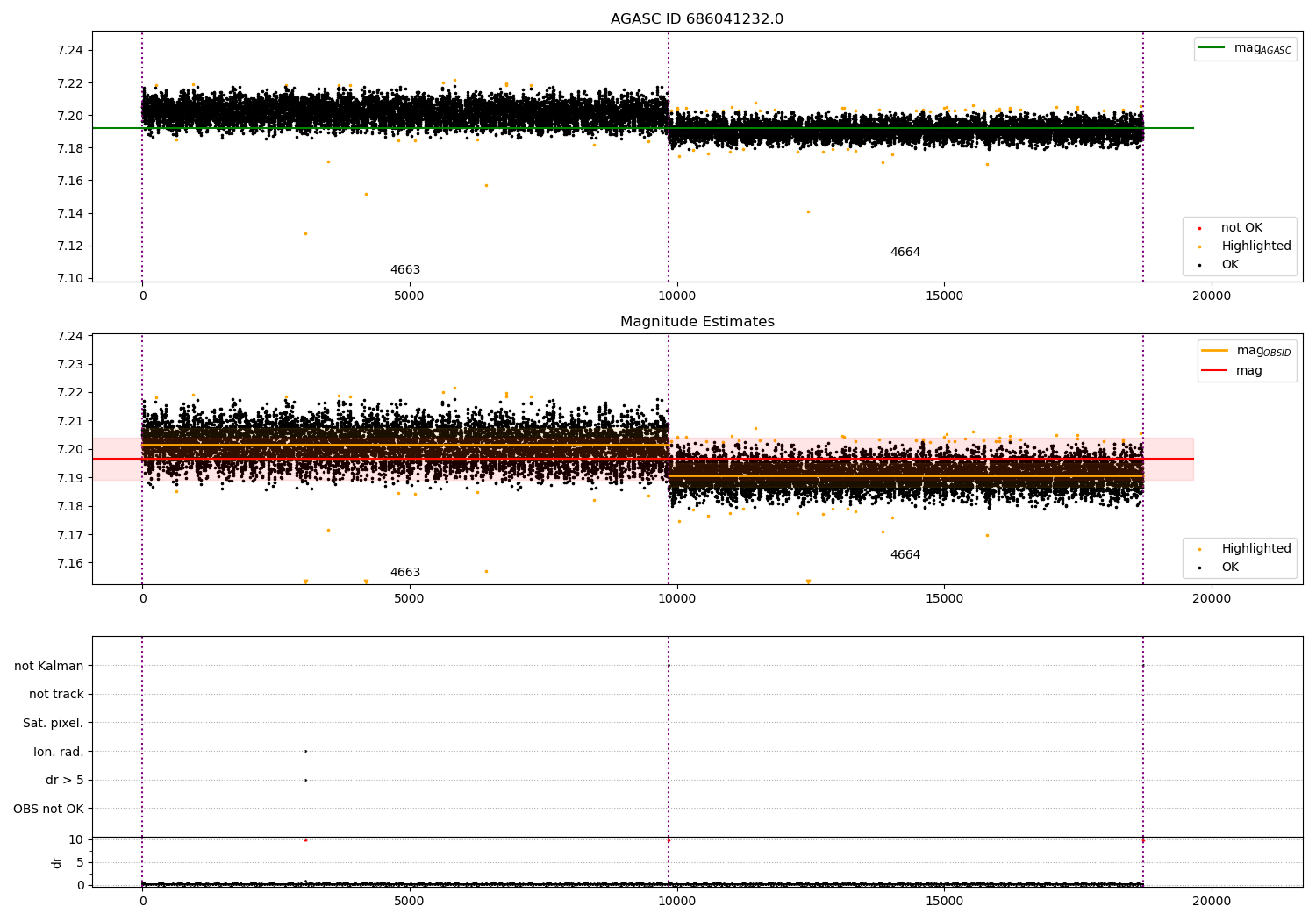
Task: Click the 4664 label in the top plot
Action: tap(905, 253)
